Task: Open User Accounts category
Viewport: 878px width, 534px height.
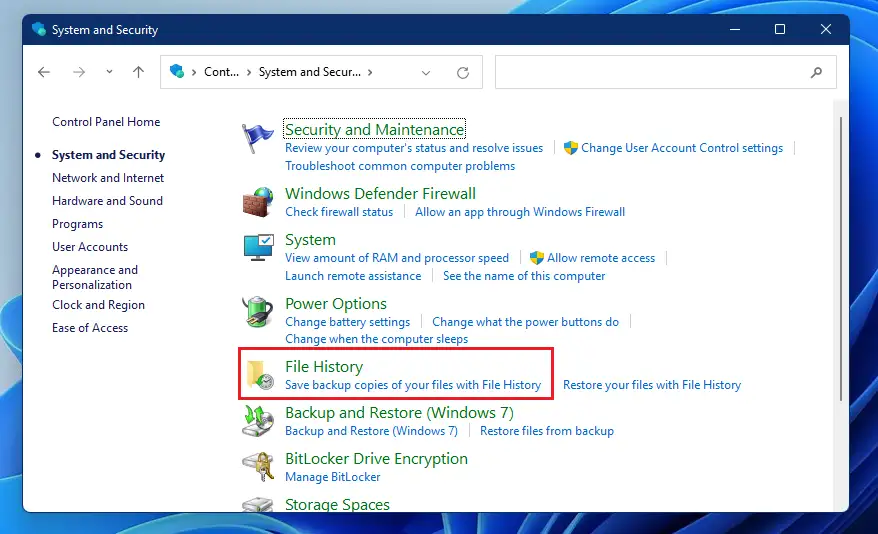Action: (90, 246)
